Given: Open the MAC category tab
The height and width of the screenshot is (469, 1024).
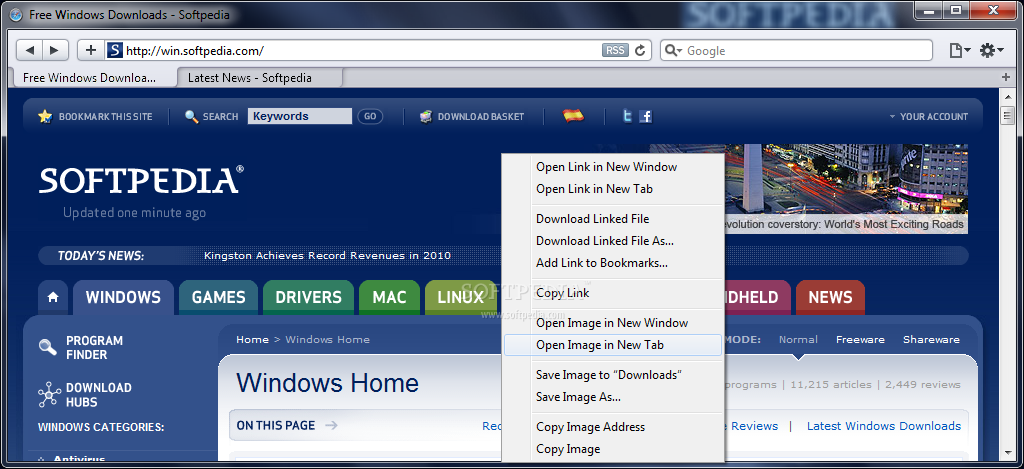Looking at the screenshot, I should [389, 297].
